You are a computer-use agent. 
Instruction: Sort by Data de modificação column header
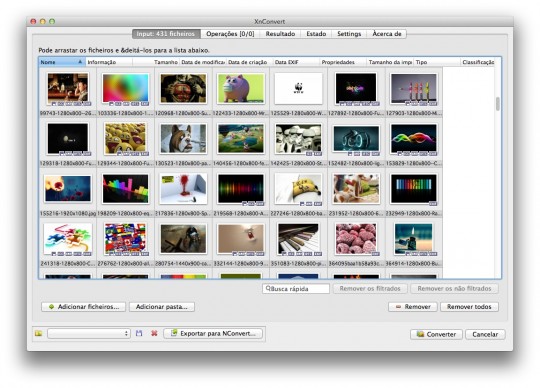[x=202, y=62]
